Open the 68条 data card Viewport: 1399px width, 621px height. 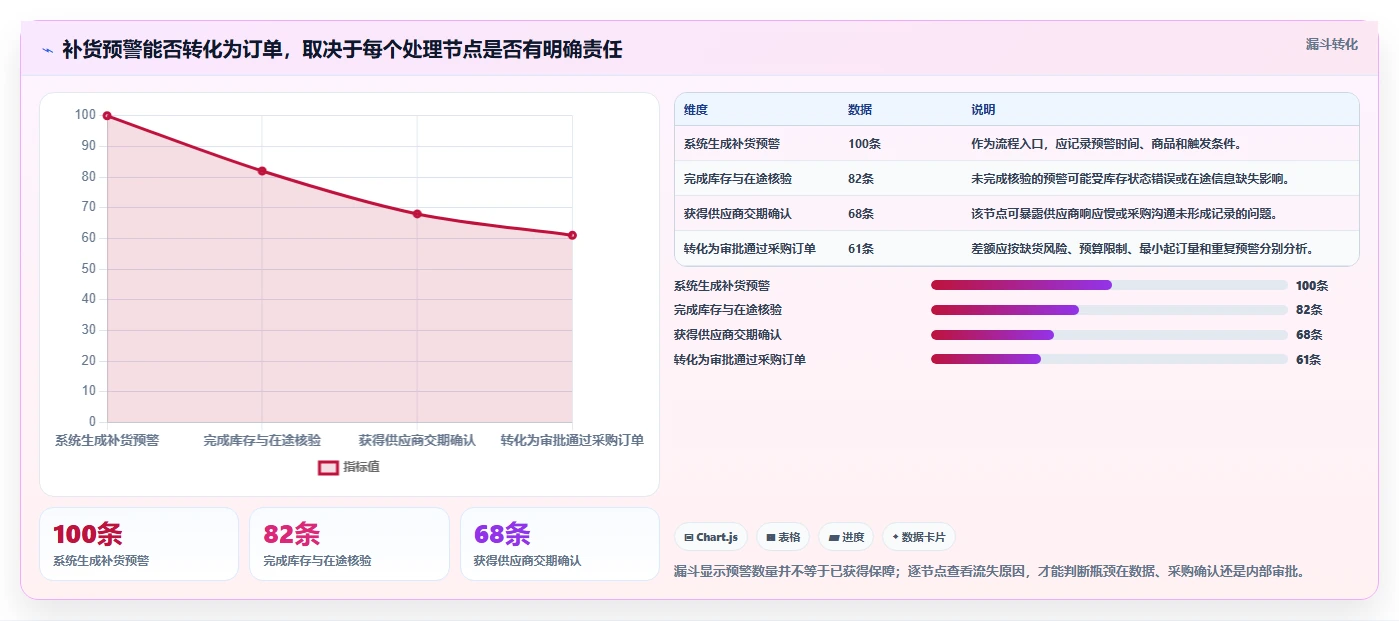560,544
